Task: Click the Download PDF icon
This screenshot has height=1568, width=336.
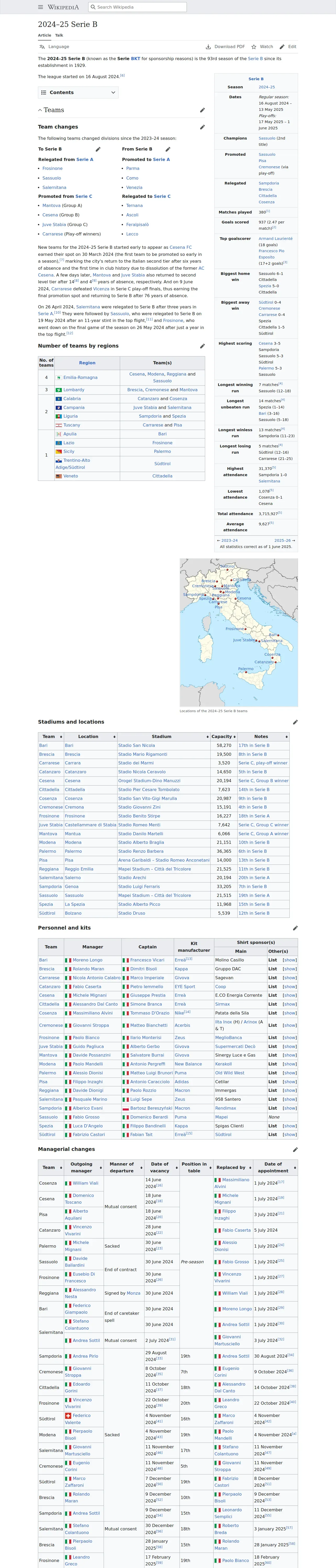Action: [209, 47]
